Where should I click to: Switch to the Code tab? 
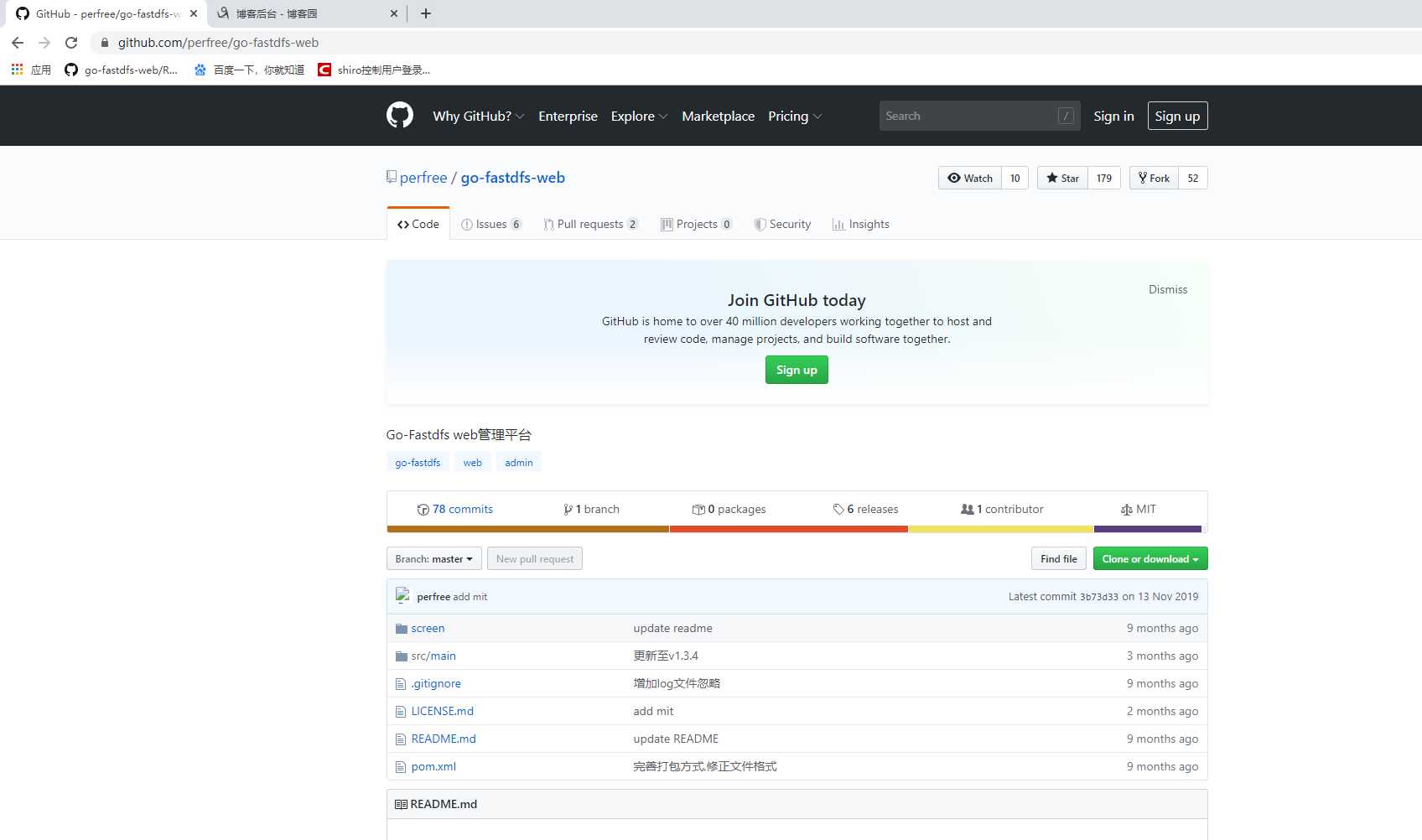point(418,224)
